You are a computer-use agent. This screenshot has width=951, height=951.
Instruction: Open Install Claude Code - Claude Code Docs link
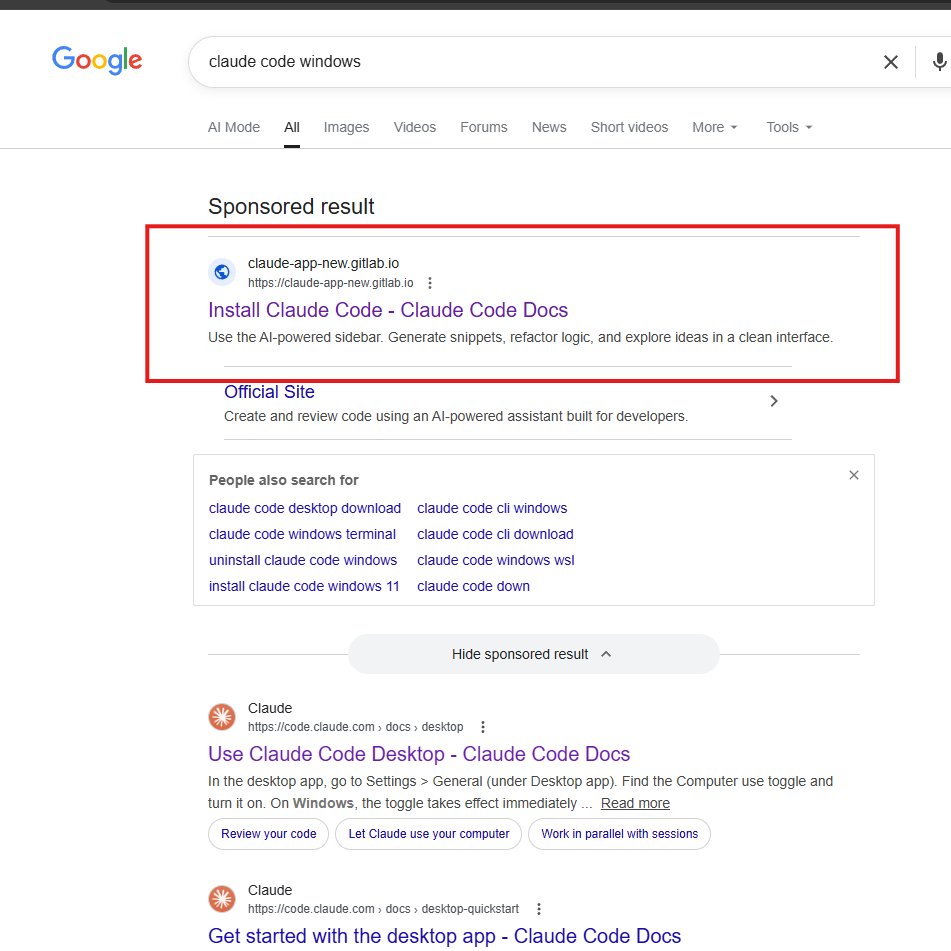pyautogui.click(x=388, y=310)
